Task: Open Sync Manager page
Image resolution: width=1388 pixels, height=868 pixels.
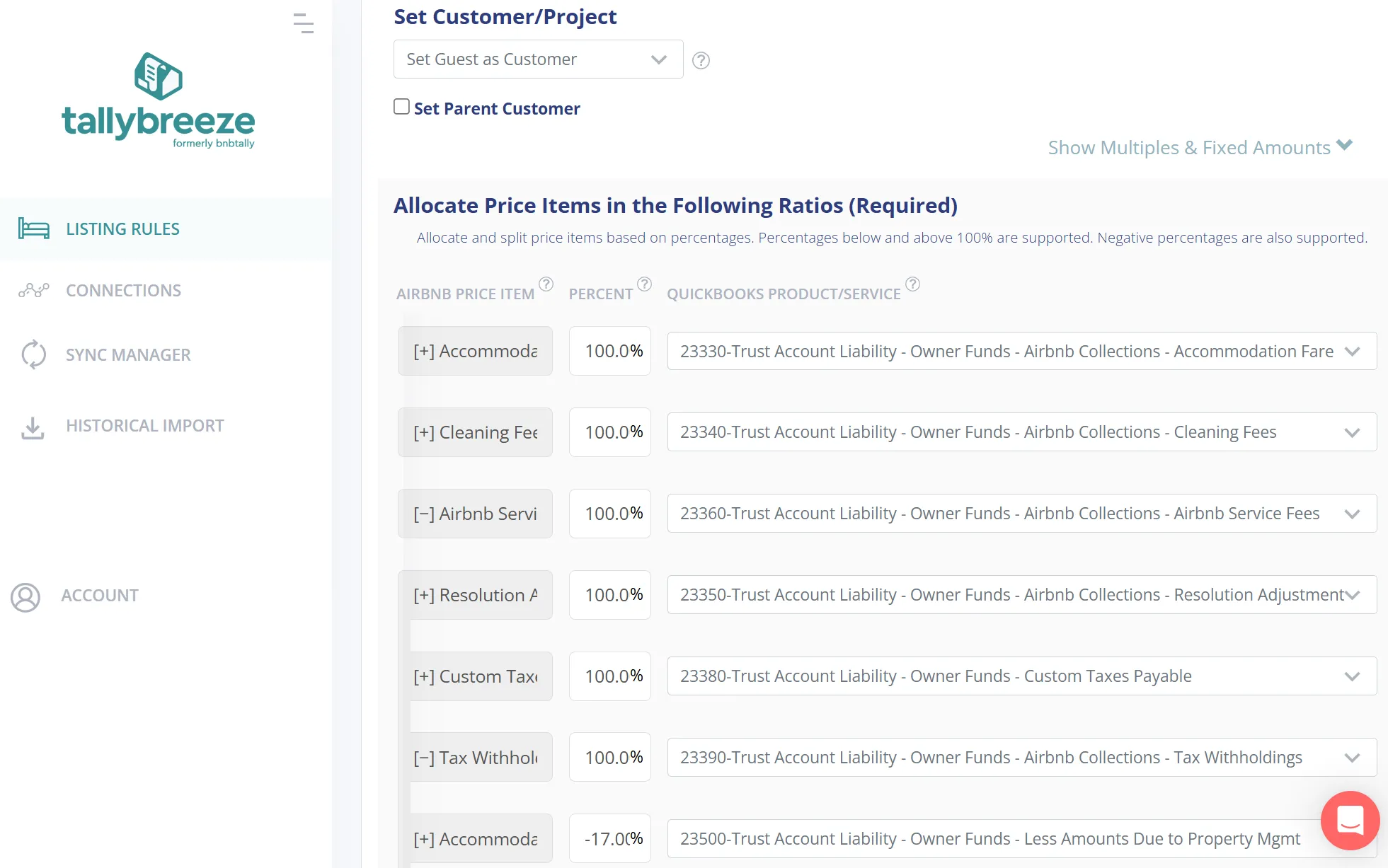Action: 128,355
